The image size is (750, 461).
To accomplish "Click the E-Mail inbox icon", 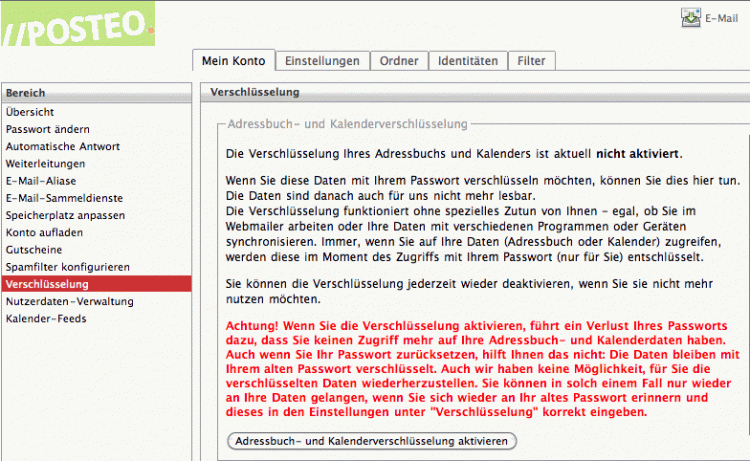I will tap(692, 18).
